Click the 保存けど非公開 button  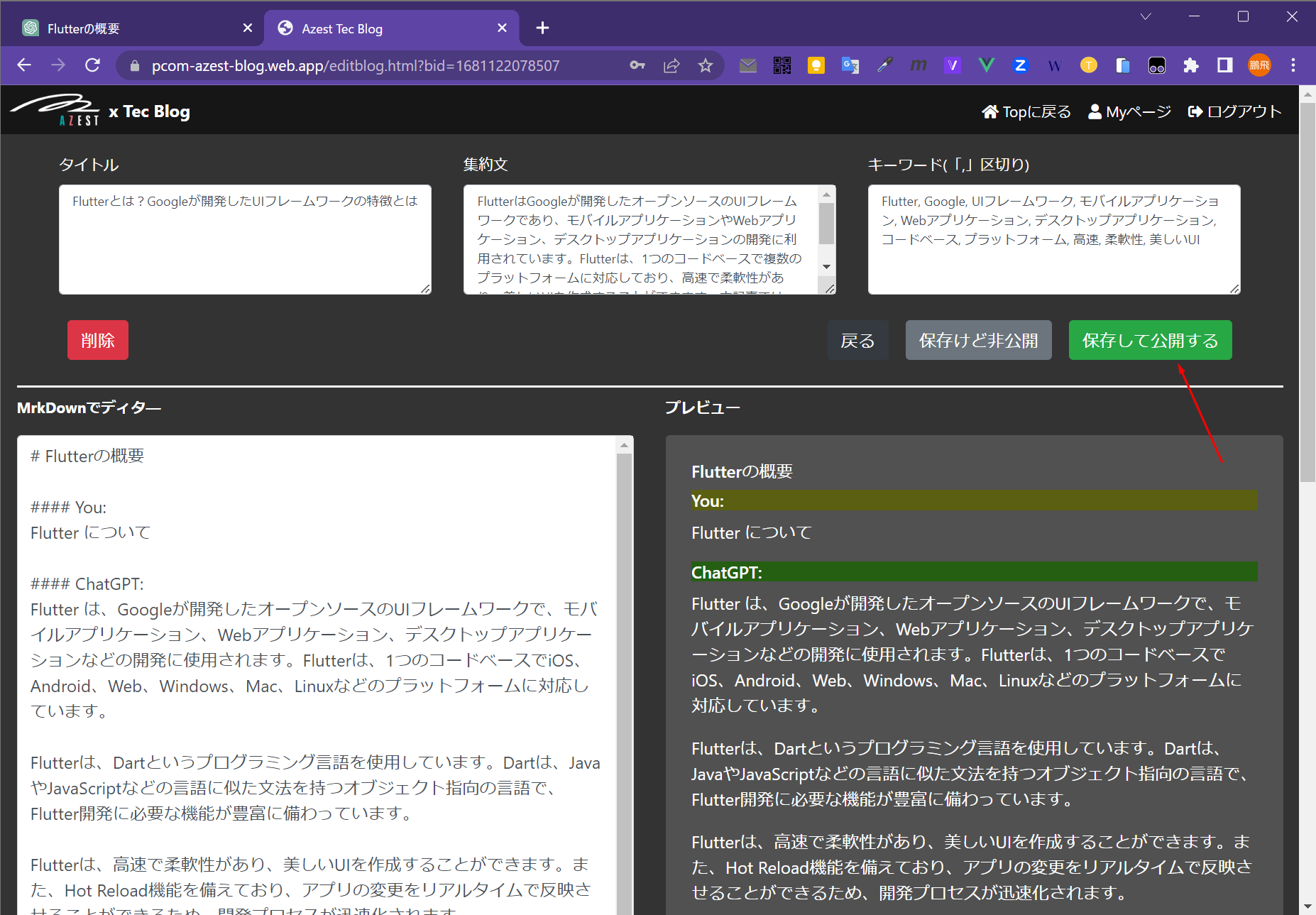[x=977, y=341]
